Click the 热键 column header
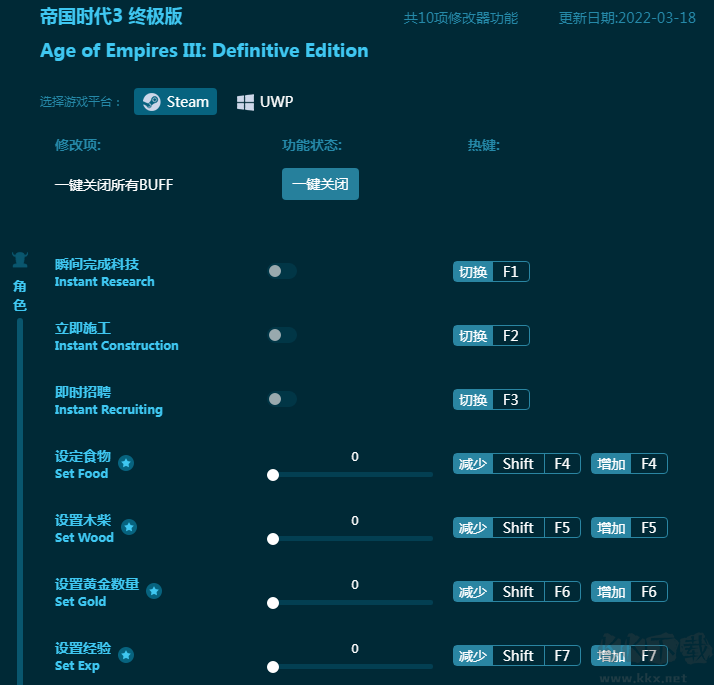714x685 pixels. (x=483, y=145)
